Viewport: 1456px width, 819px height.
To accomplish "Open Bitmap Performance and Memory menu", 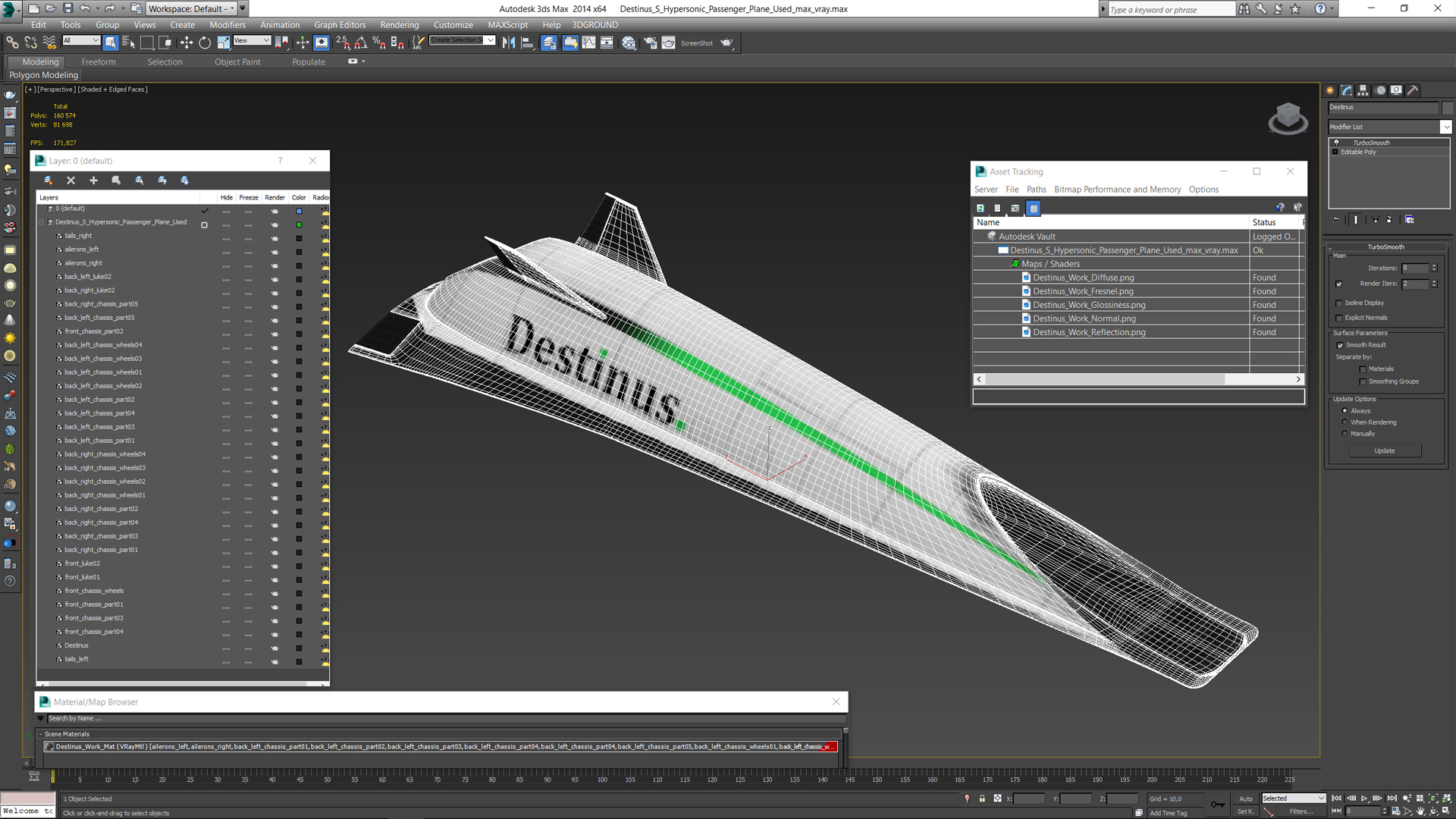I will 1117,190.
